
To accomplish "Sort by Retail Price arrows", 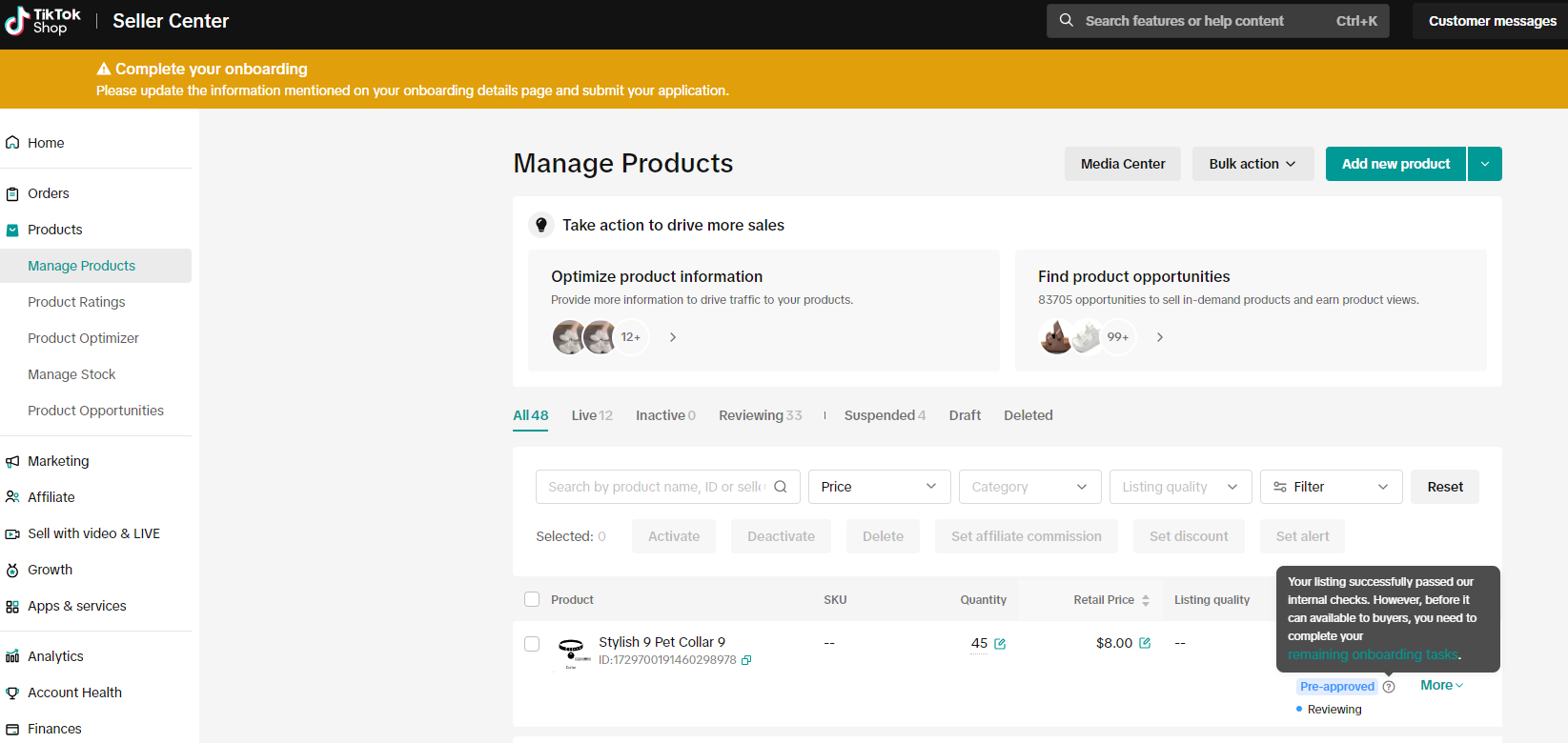I will tap(1146, 600).
